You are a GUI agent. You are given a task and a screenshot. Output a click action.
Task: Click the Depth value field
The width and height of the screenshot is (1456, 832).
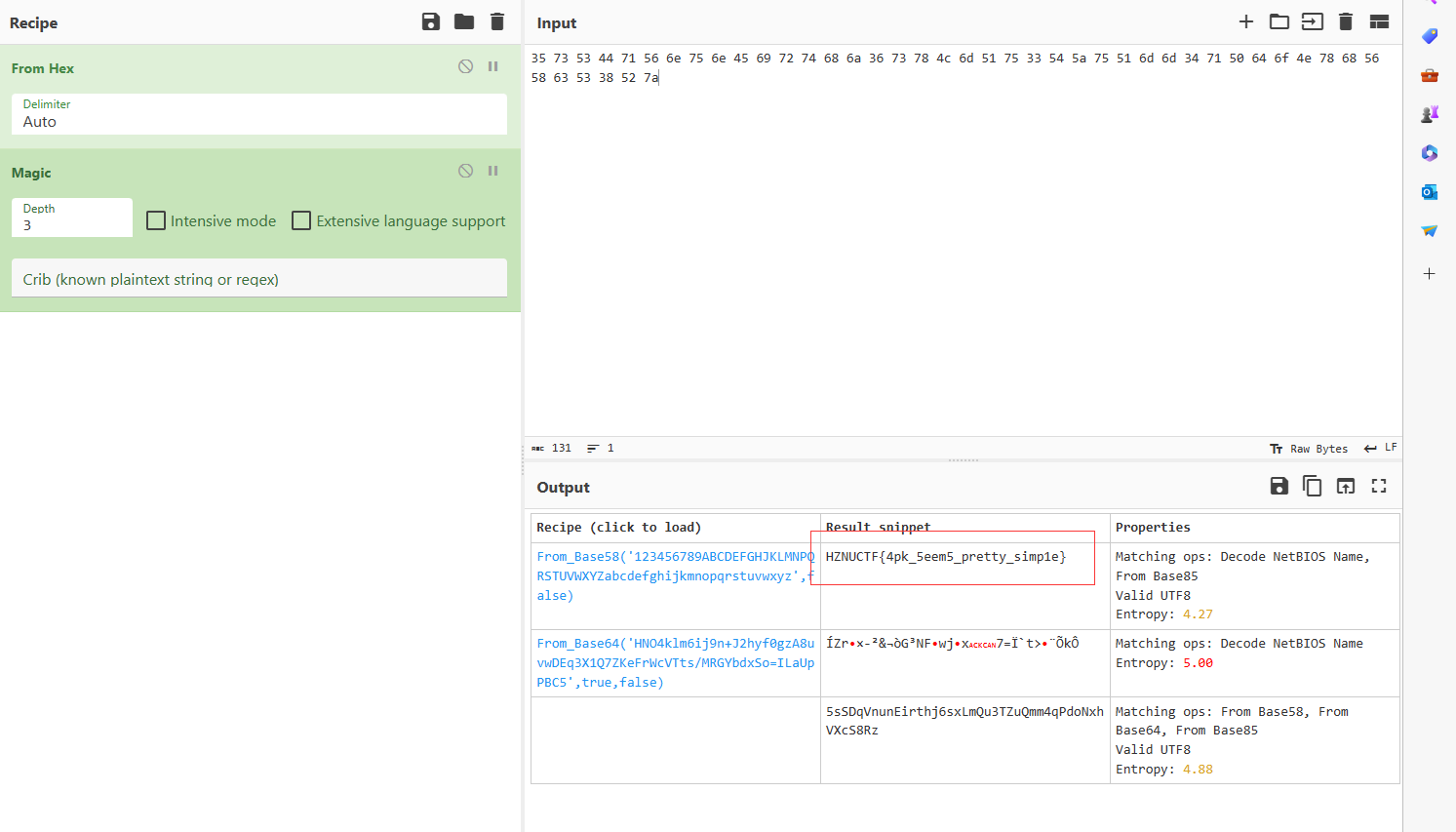click(72, 224)
